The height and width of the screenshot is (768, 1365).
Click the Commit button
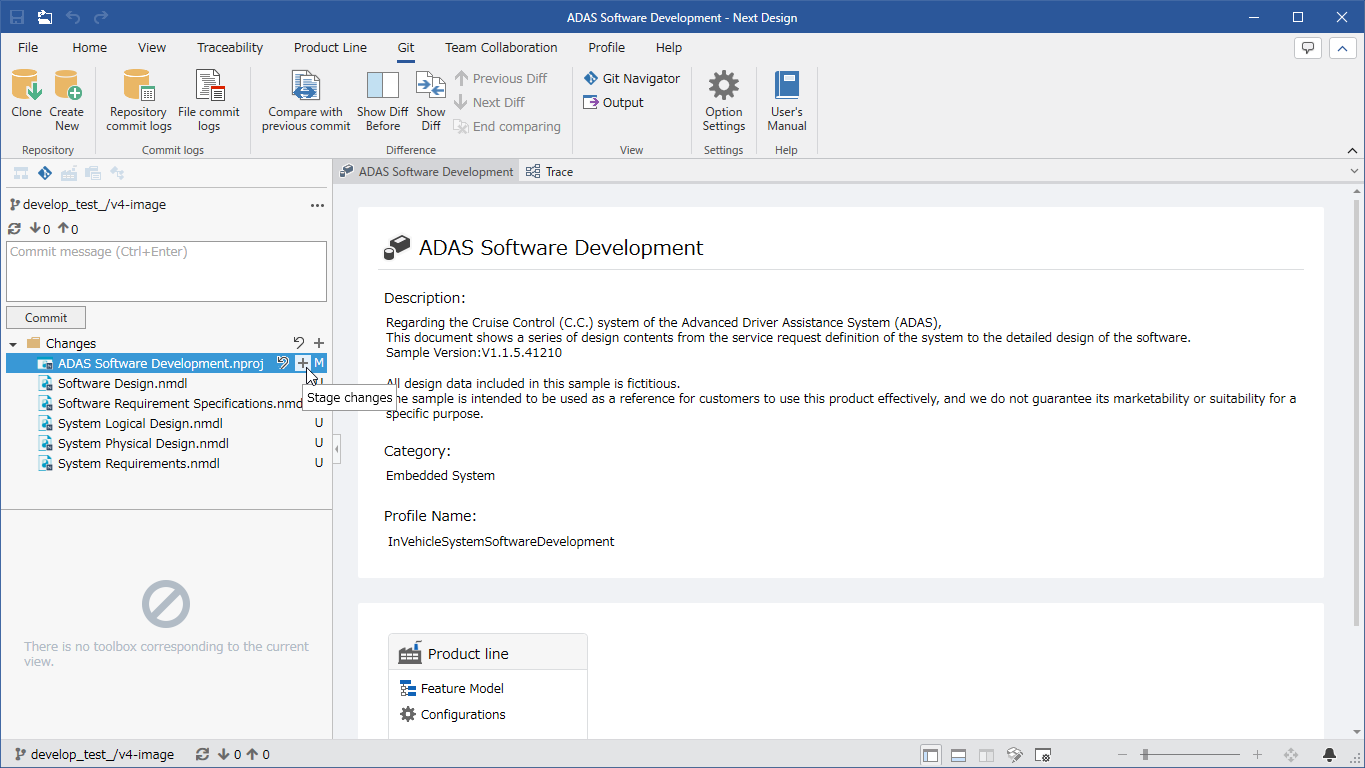(x=46, y=317)
